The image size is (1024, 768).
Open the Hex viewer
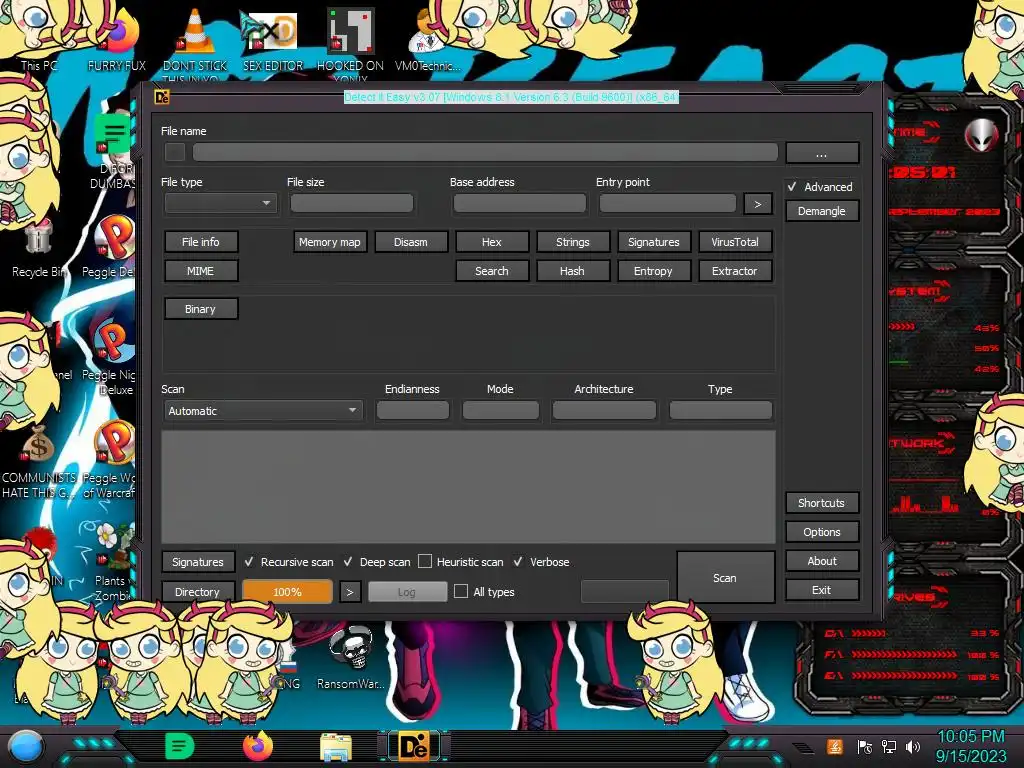pyautogui.click(x=492, y=242)
